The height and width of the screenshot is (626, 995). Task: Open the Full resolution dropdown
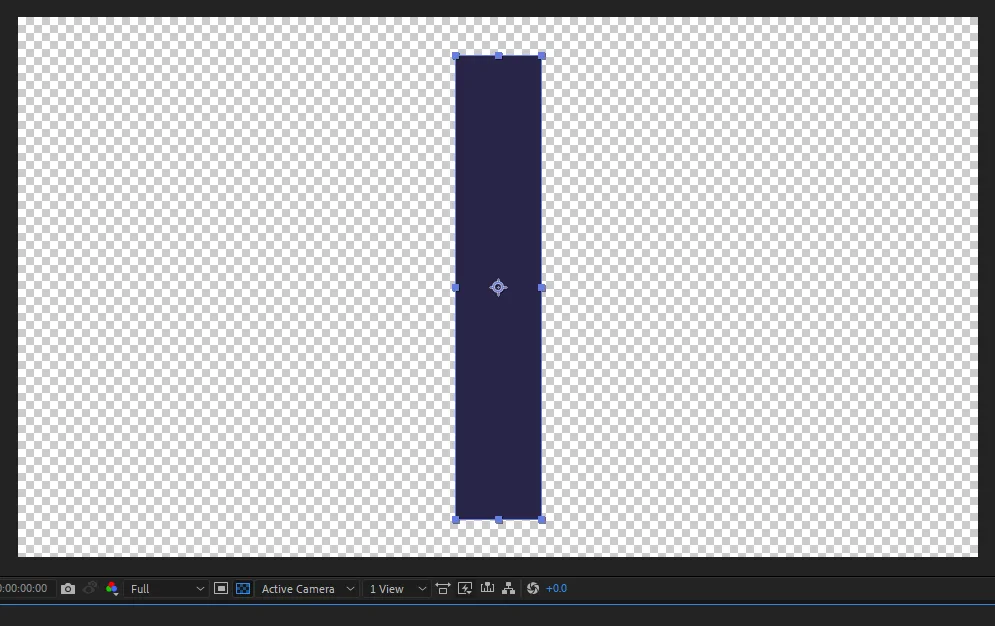click(x=167, y=589)
